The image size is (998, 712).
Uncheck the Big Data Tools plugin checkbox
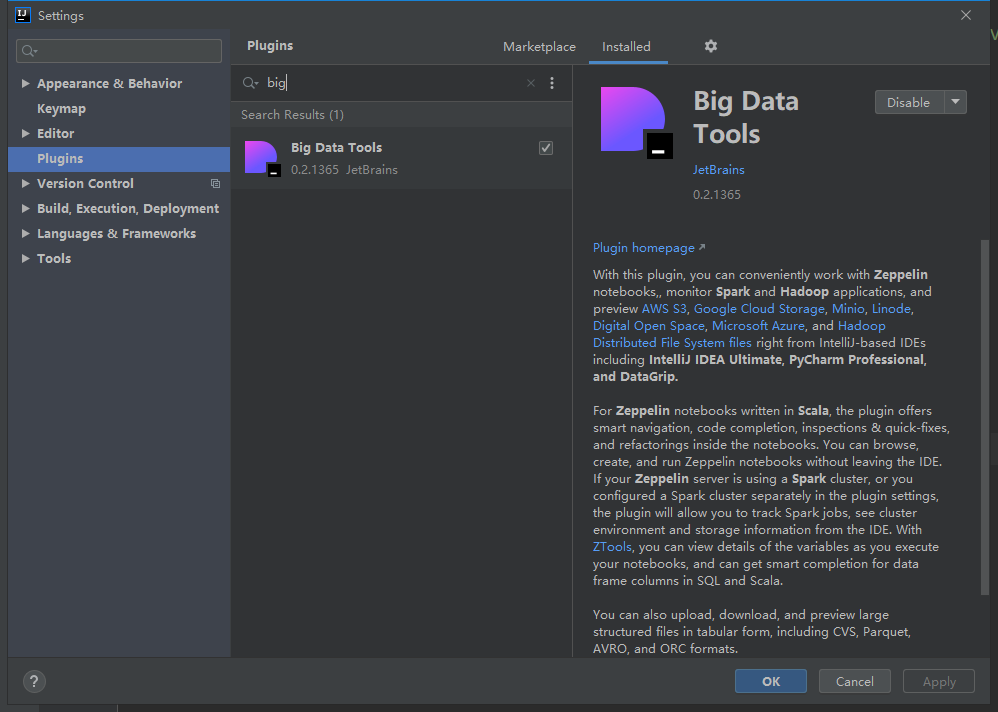click(x=545, y=148)
